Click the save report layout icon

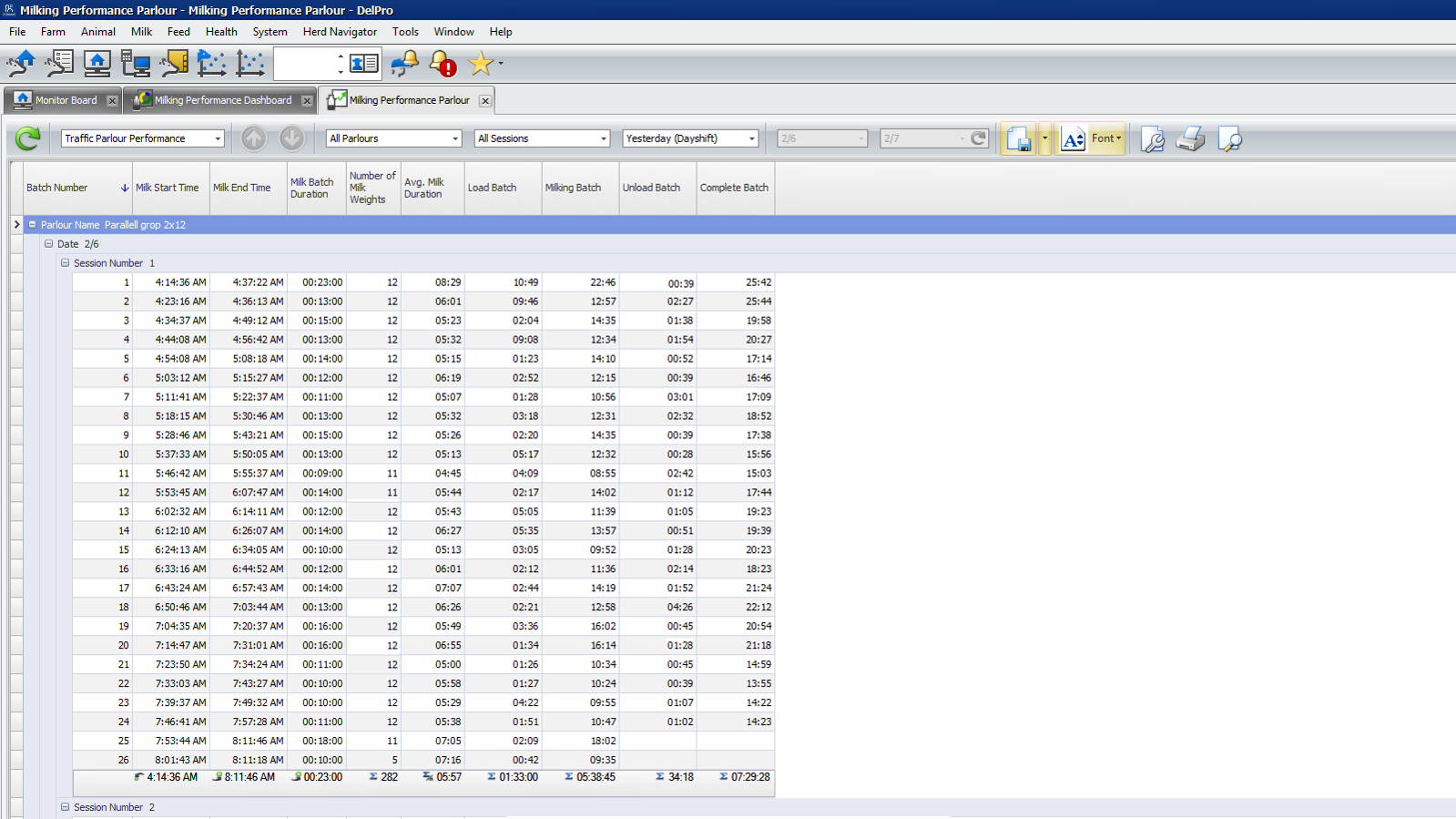(1018, 138)
